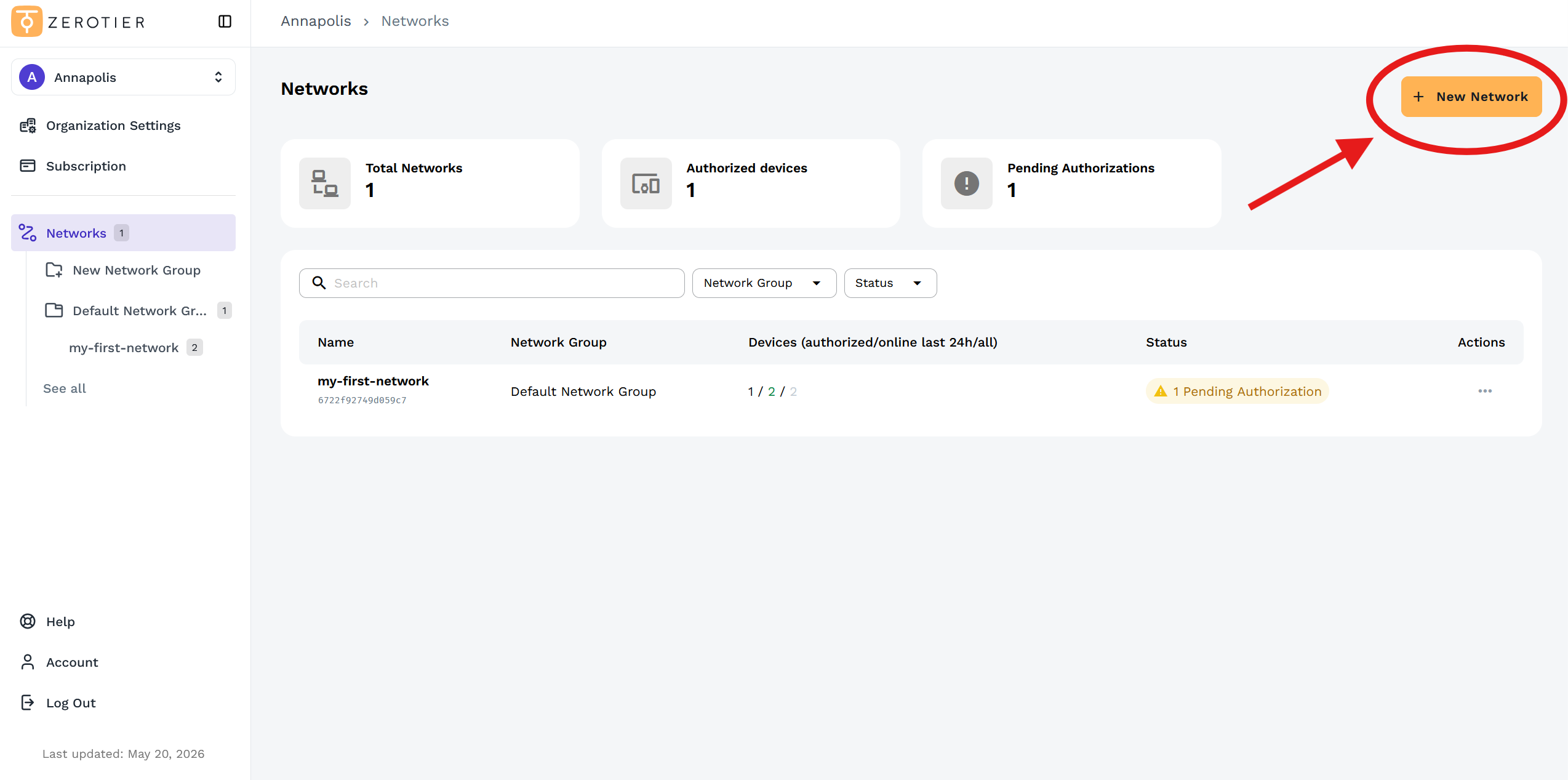Viewport: 1568px width, 780px height.
Task: Click the Pending Authorizations card
Action: (x=1072, y=183)
